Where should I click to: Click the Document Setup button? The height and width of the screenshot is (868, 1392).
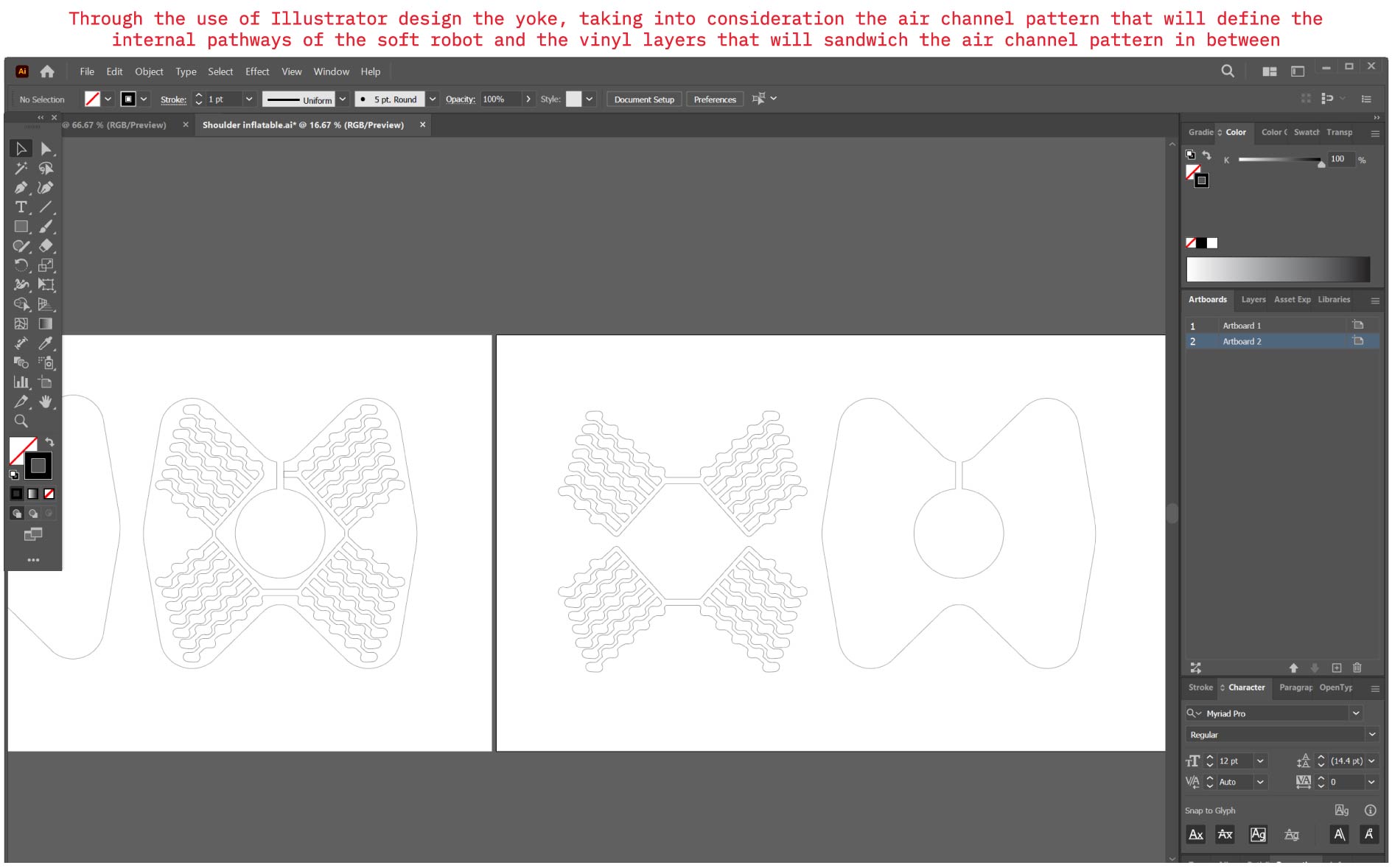click(x=643, y=99)
